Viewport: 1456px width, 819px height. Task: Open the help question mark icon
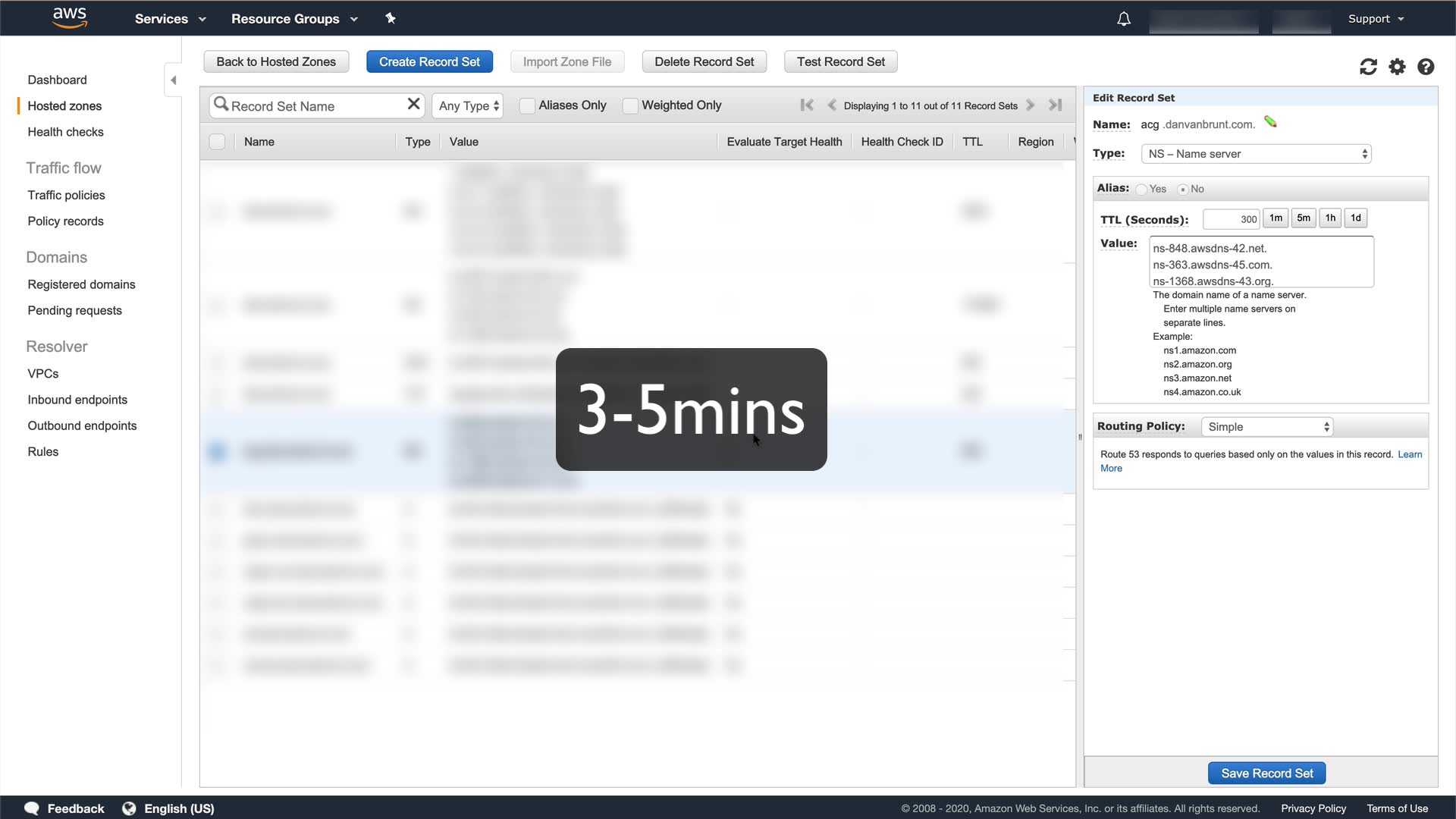[1426, 67]
